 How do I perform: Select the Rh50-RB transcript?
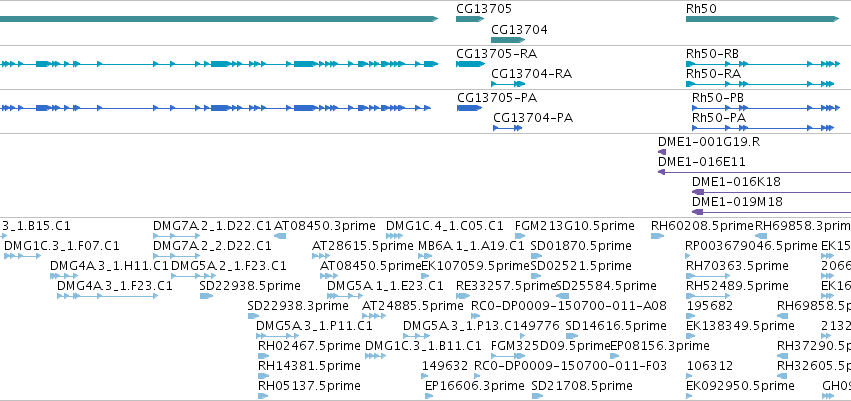pos(763,64)
